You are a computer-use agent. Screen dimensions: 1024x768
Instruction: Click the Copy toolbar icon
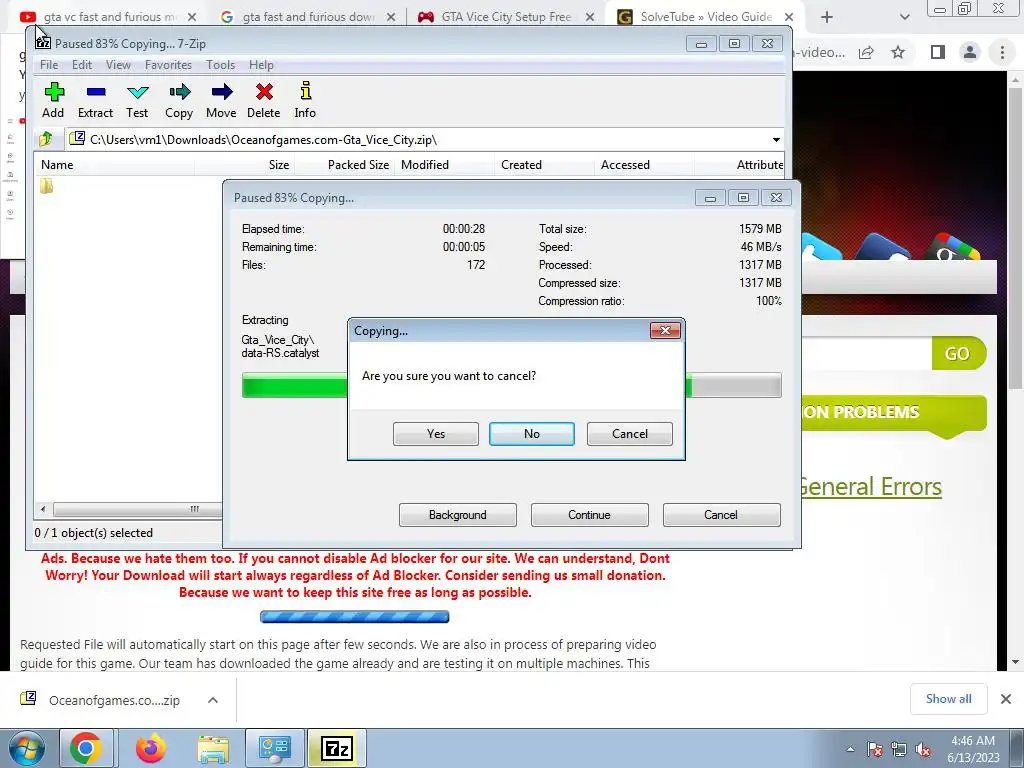coord(179,100)
